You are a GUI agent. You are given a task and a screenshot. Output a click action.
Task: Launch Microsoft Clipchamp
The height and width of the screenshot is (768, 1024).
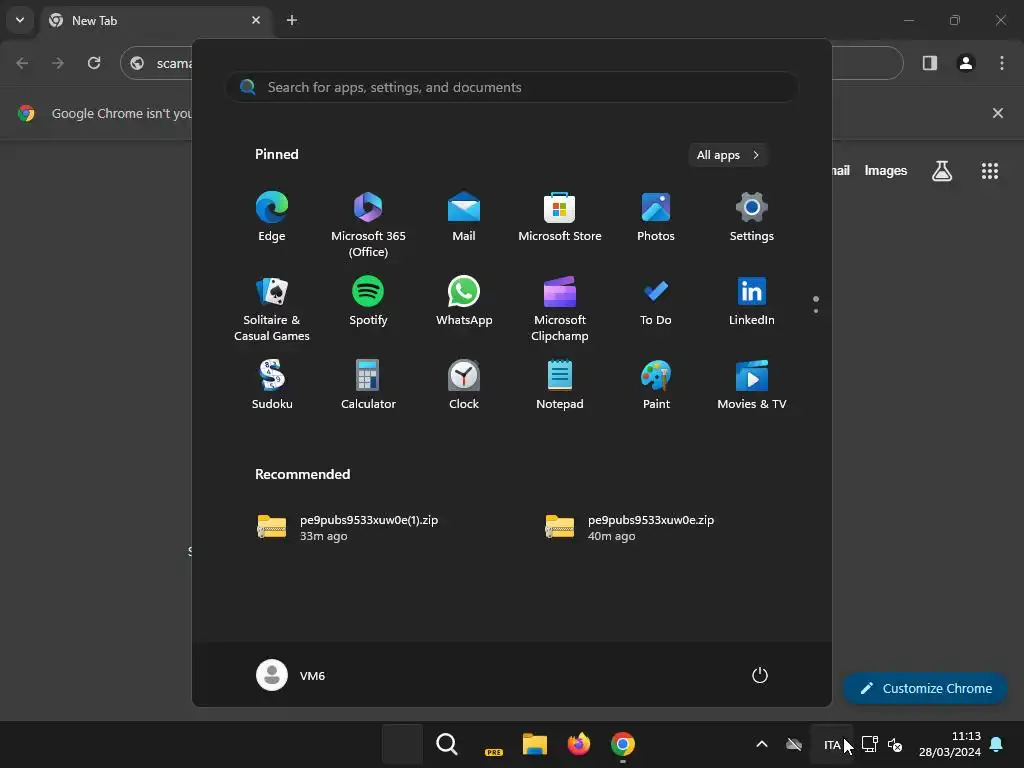tap(560, 308)
